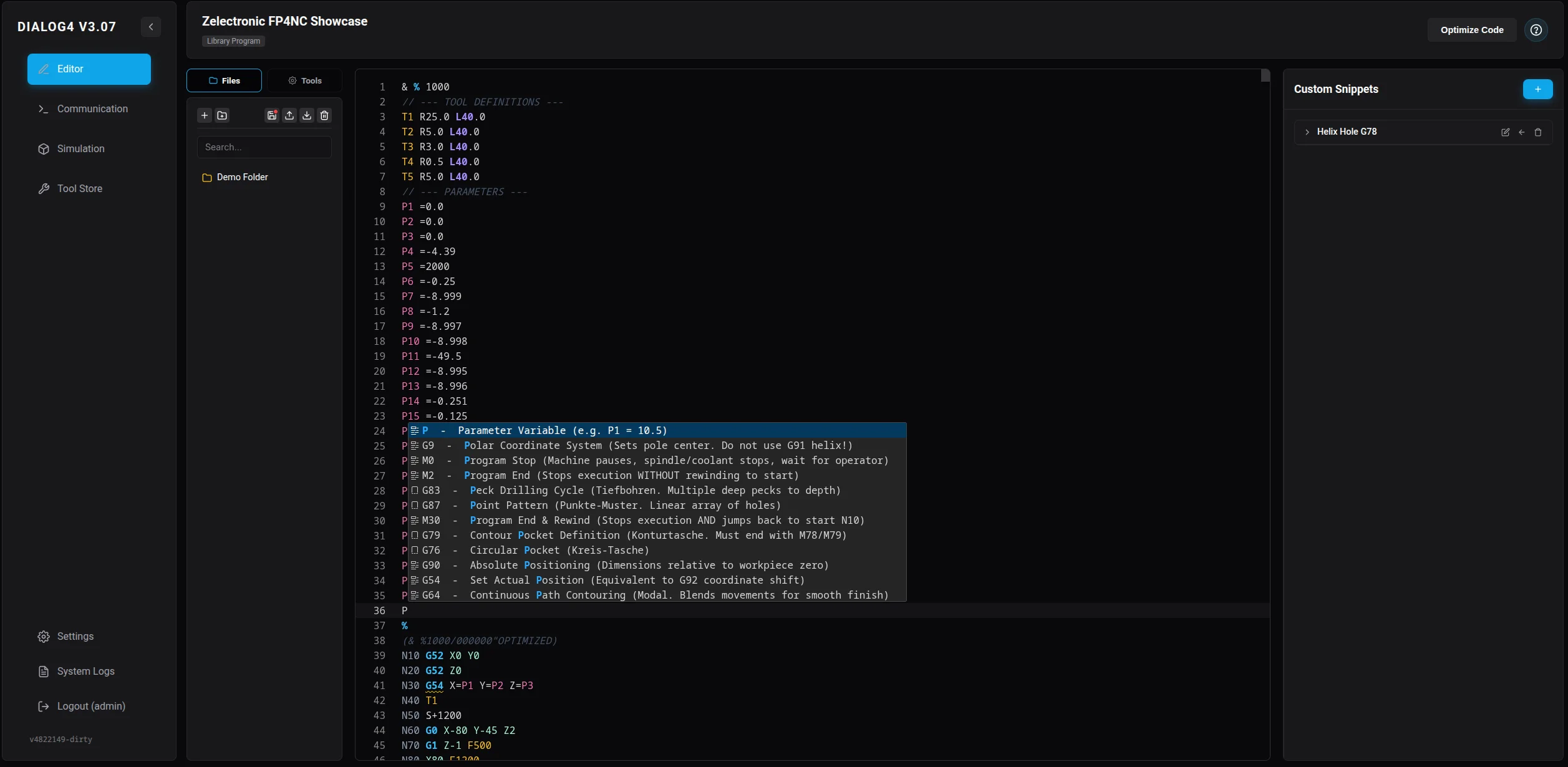Click the Optimize Code button
Viewport: 1568px width, 767px height.
coord(1472,30)
